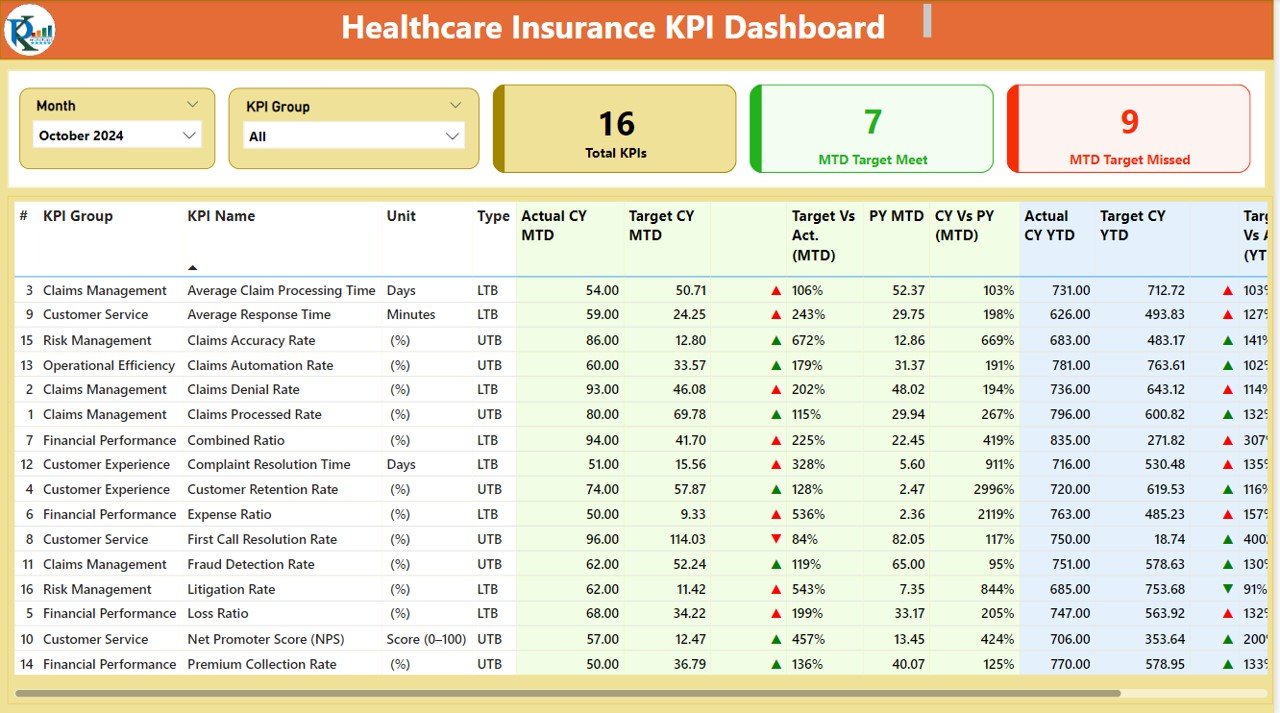Select the 2996% CY Vs PY value
Image resolution: width=1280 pixels, height=713 pixels.
click(993, 490)
